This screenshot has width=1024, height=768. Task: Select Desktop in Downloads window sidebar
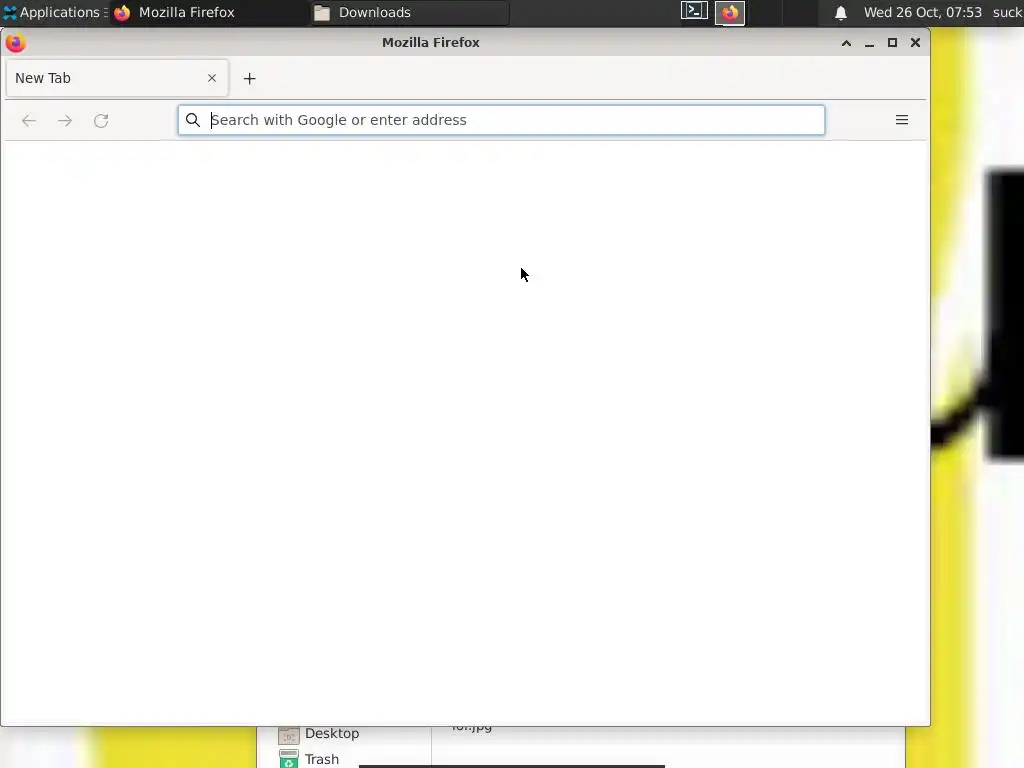click(x=319, y=734)
